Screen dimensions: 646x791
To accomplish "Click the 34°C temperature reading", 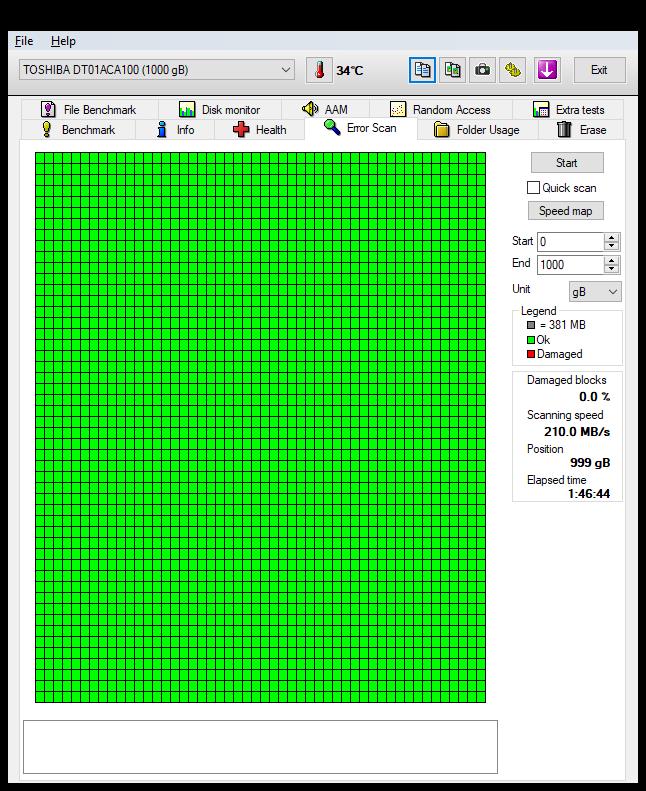I will pos(349,71).
